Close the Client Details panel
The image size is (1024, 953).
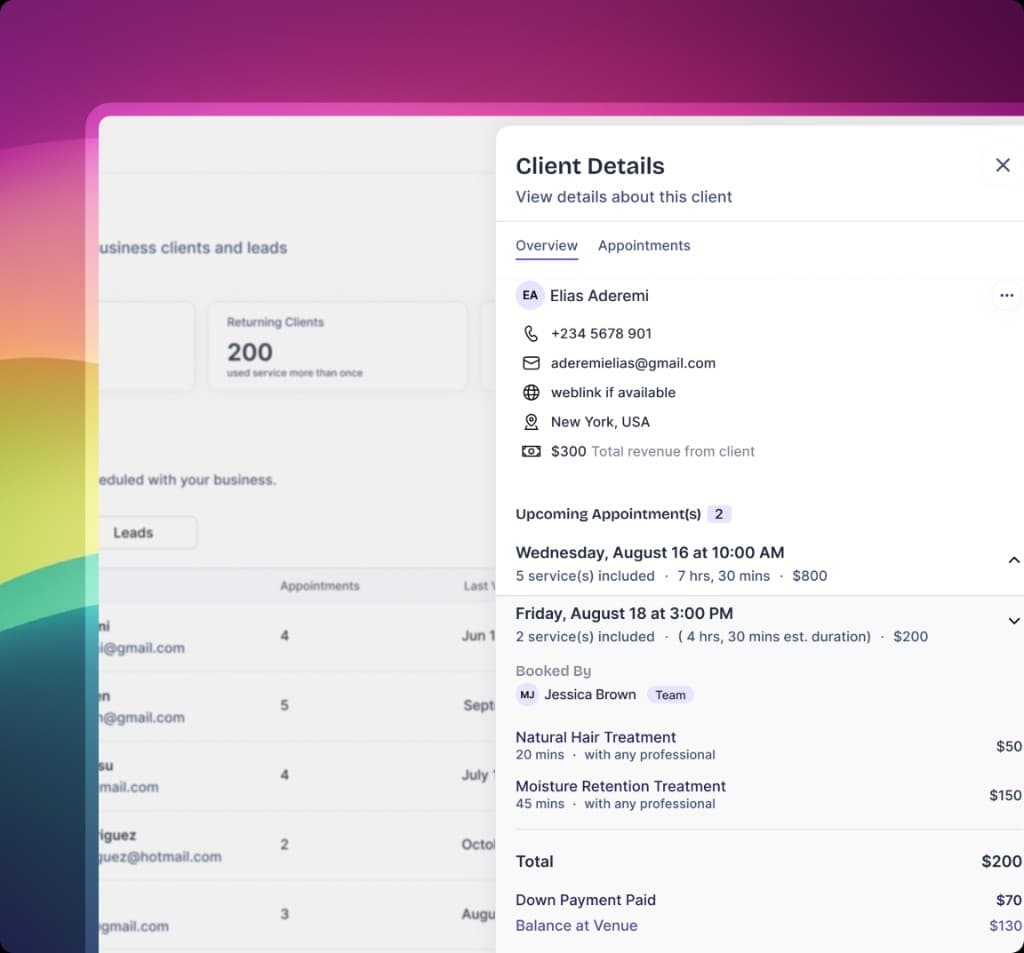(x=1002, y=165)
